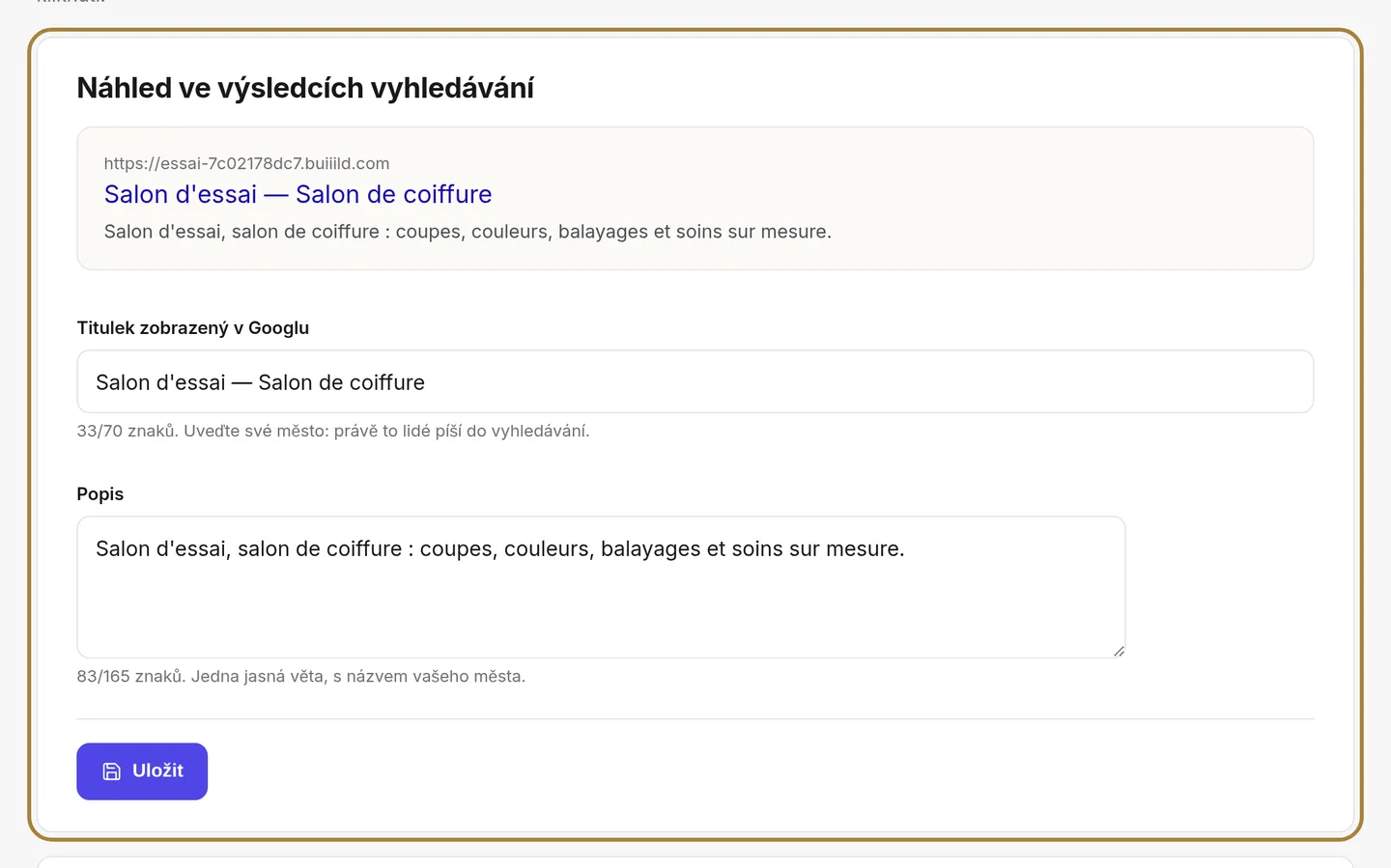
Task: Focus the Titulek zobrazený v Googlu field
Action: tap(695, 381)
